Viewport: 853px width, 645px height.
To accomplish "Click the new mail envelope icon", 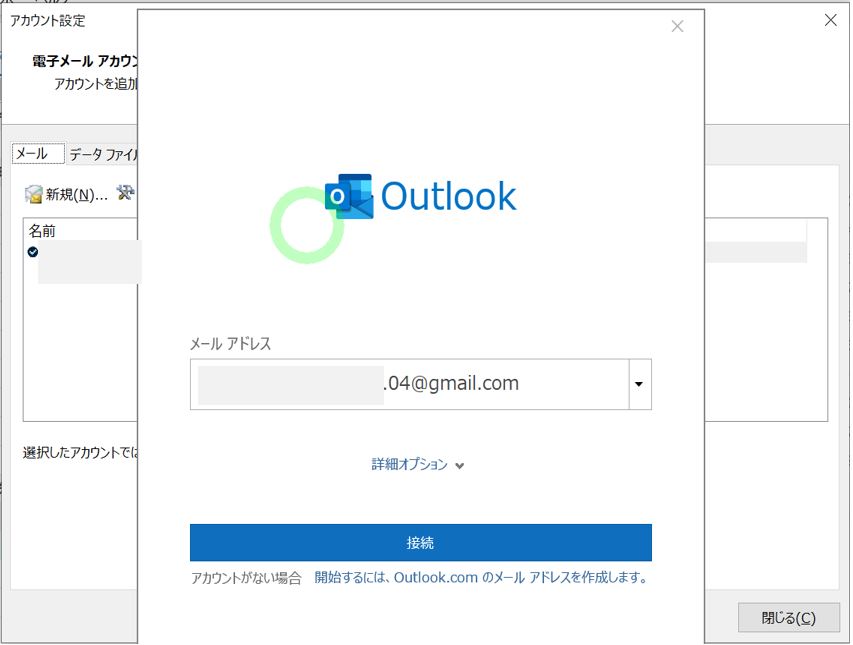I will 34,194.
